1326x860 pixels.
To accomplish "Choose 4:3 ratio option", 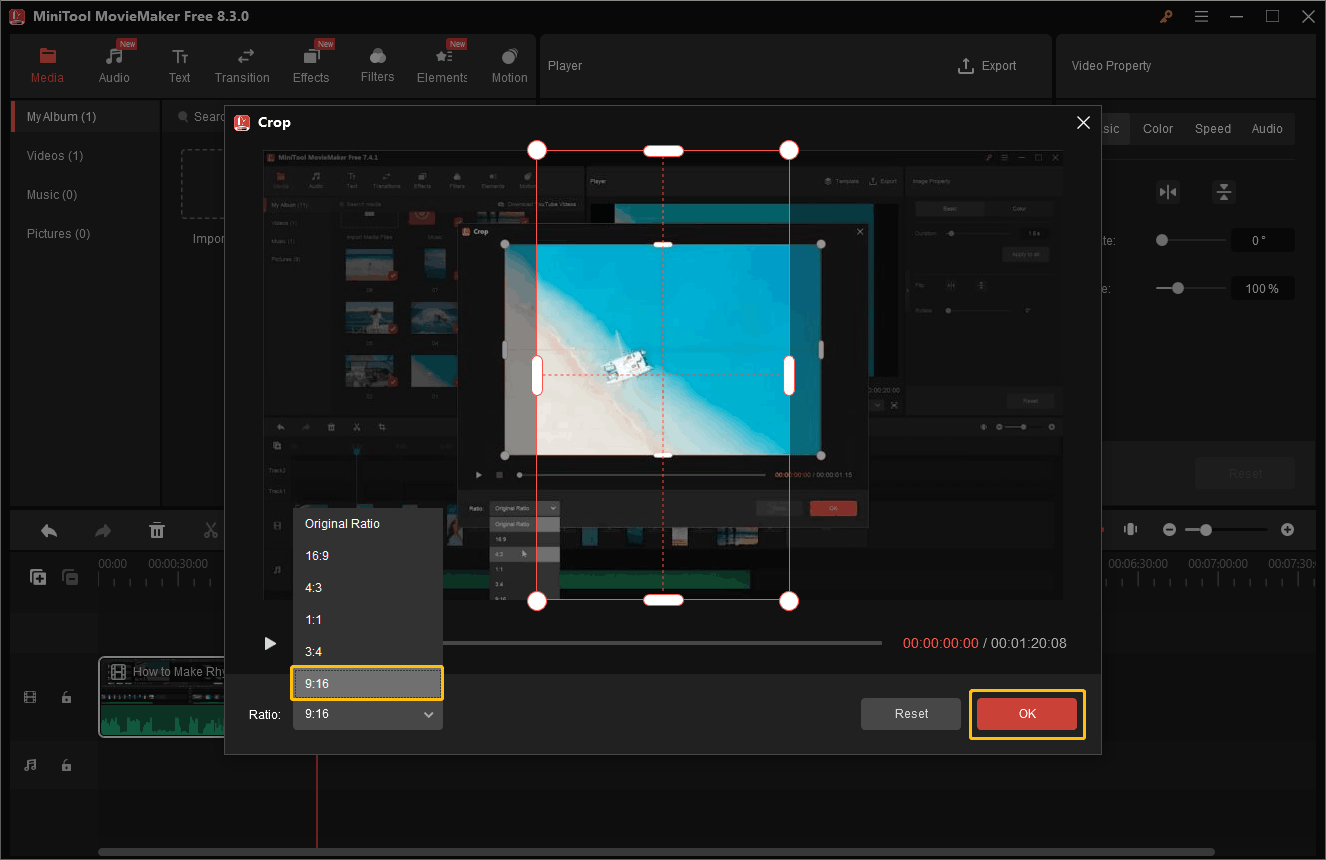I will [367, 588].
